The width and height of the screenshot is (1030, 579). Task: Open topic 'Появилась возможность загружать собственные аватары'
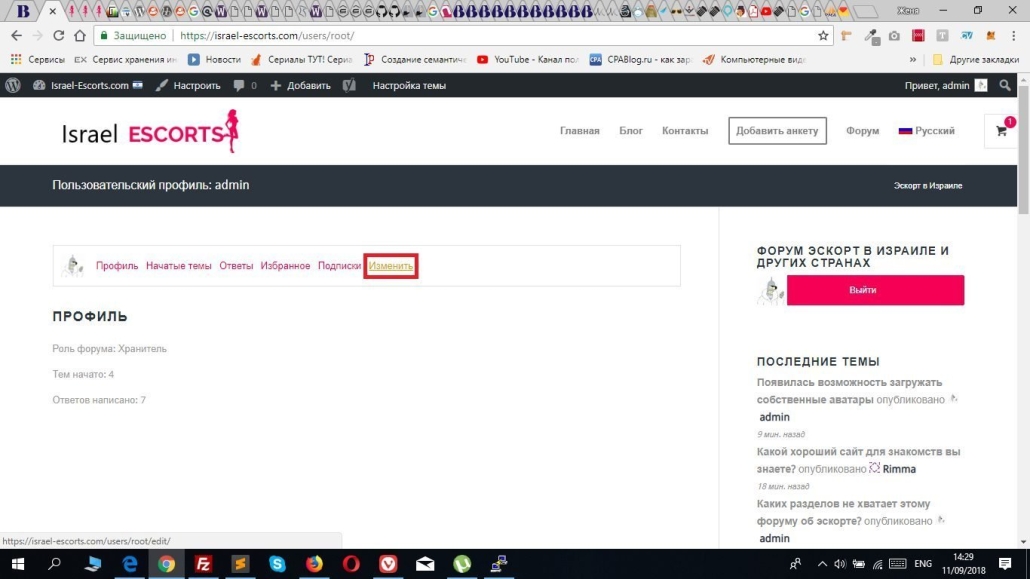tap(849, 391)
